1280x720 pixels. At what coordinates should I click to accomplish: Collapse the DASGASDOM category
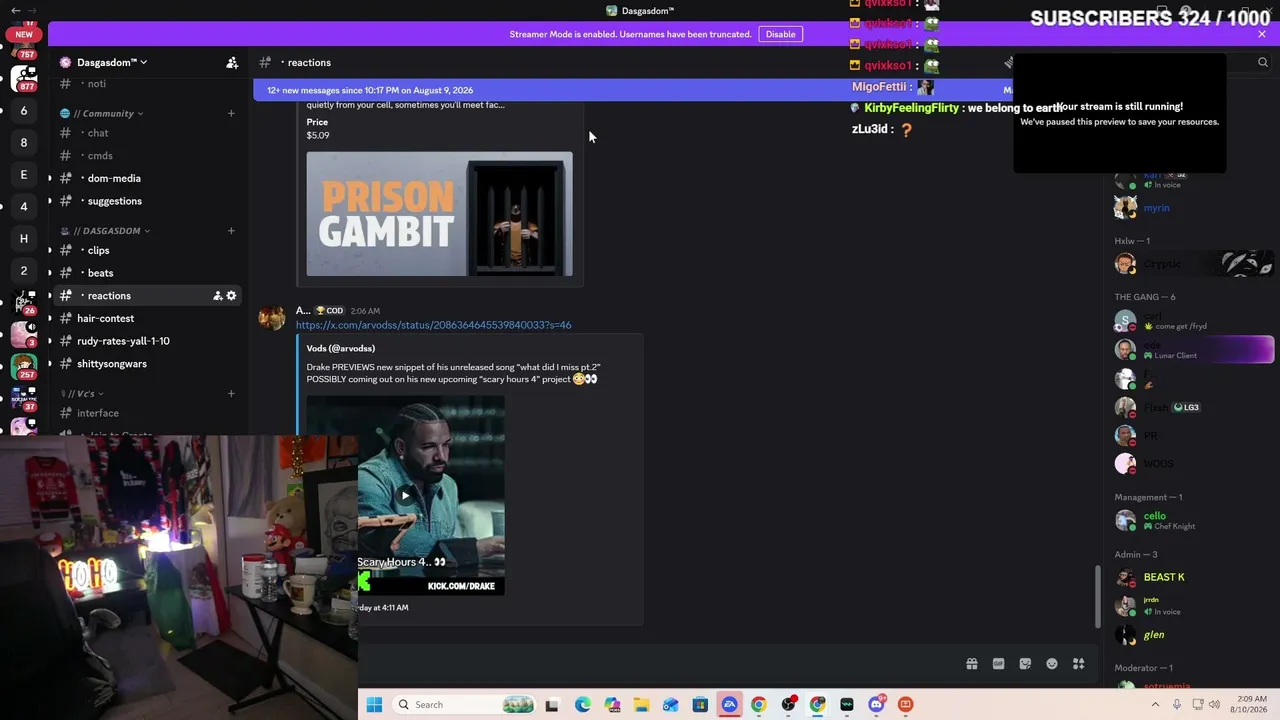coord(110,231)
